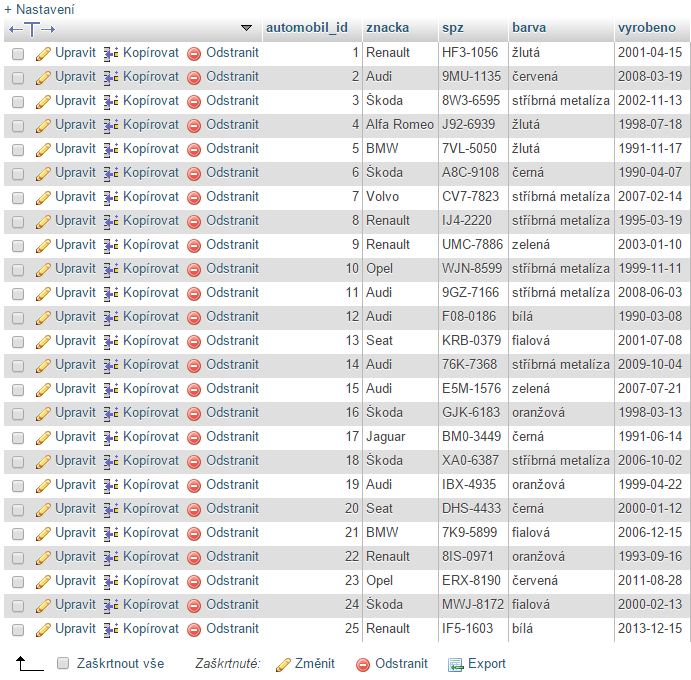Select the checkbox for Volvo row 7
691x680 pixels.
pos(18,197)
